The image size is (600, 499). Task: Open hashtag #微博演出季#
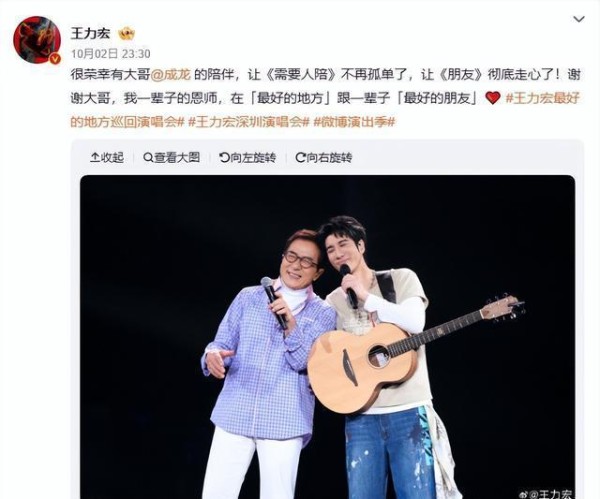pos(354,122)
